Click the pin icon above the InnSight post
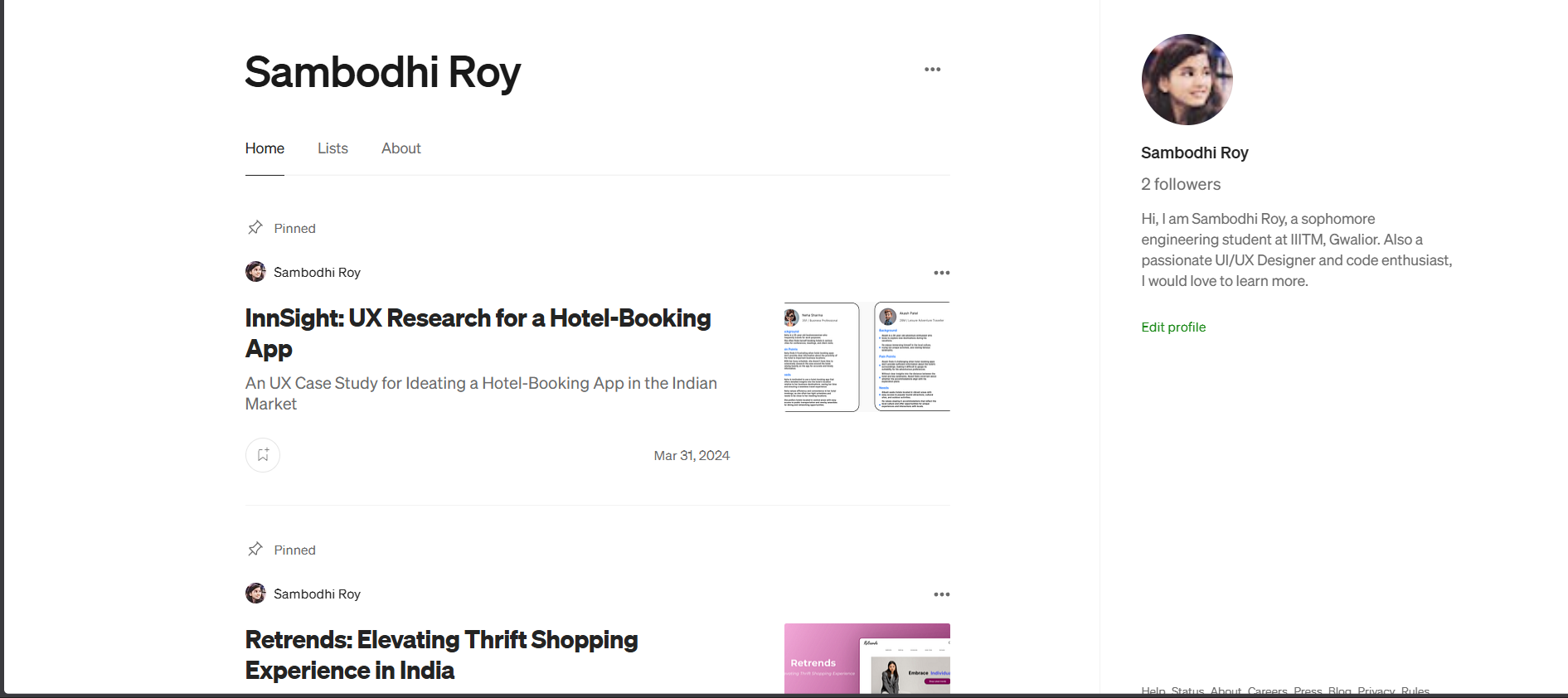 coord(255,227)
